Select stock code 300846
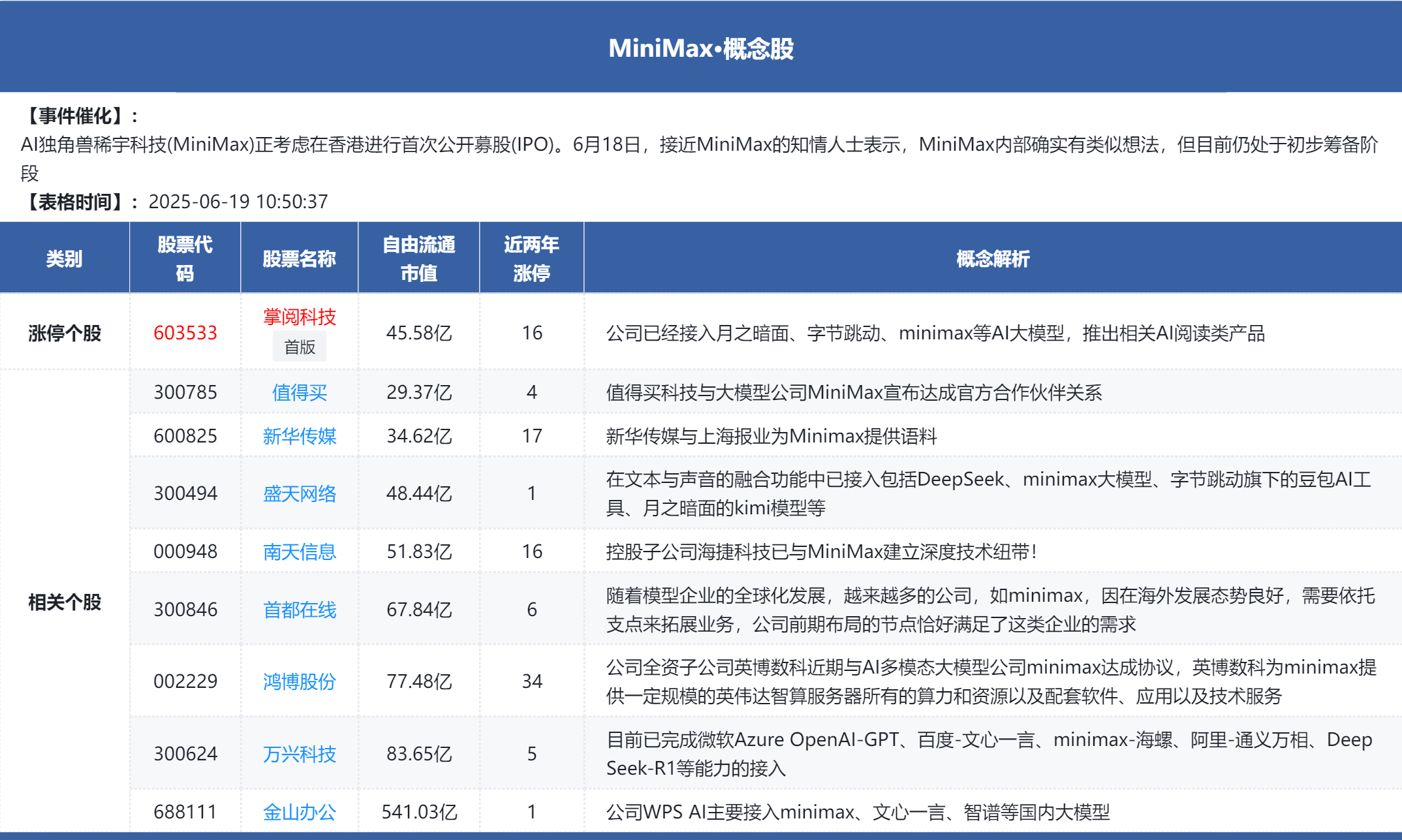Image resolution: width=1402 pixels, height=840 pixels. pyautogui.click(x=185, y=610)
